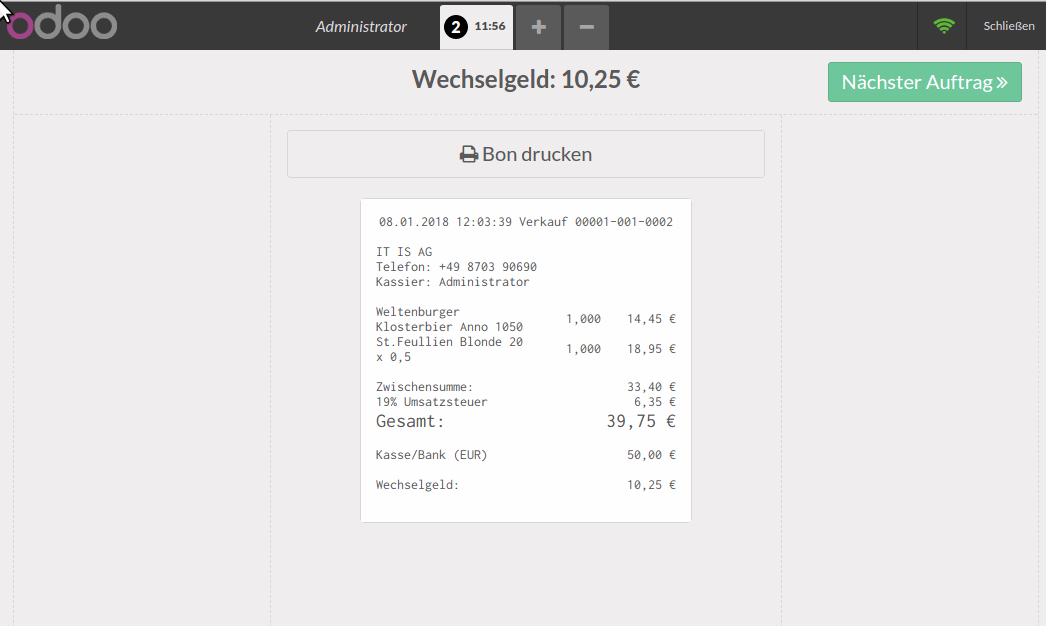Click the odoo logo in header

click(x=62, y=25)
